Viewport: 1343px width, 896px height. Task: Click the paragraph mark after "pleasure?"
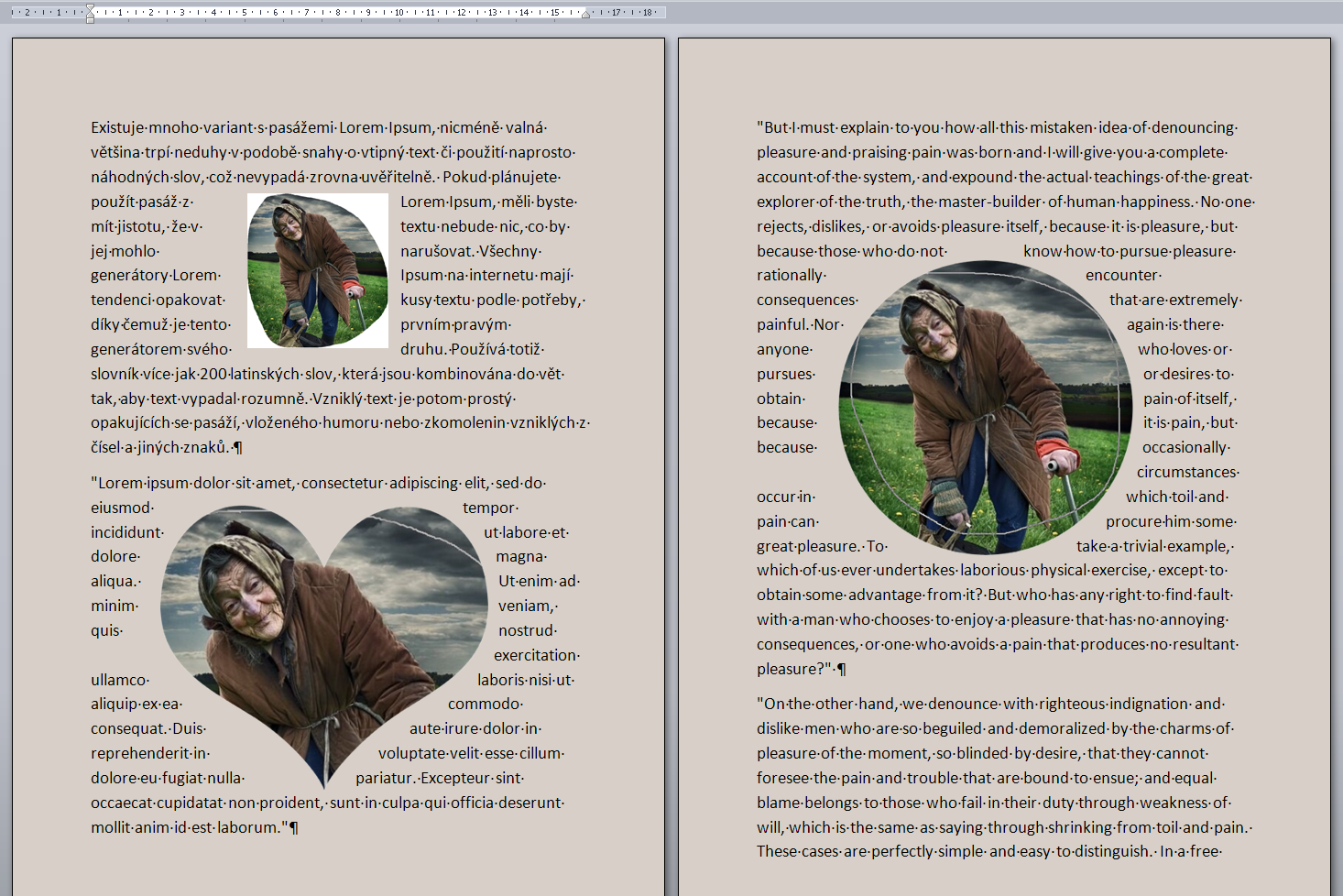click(841, 670)
